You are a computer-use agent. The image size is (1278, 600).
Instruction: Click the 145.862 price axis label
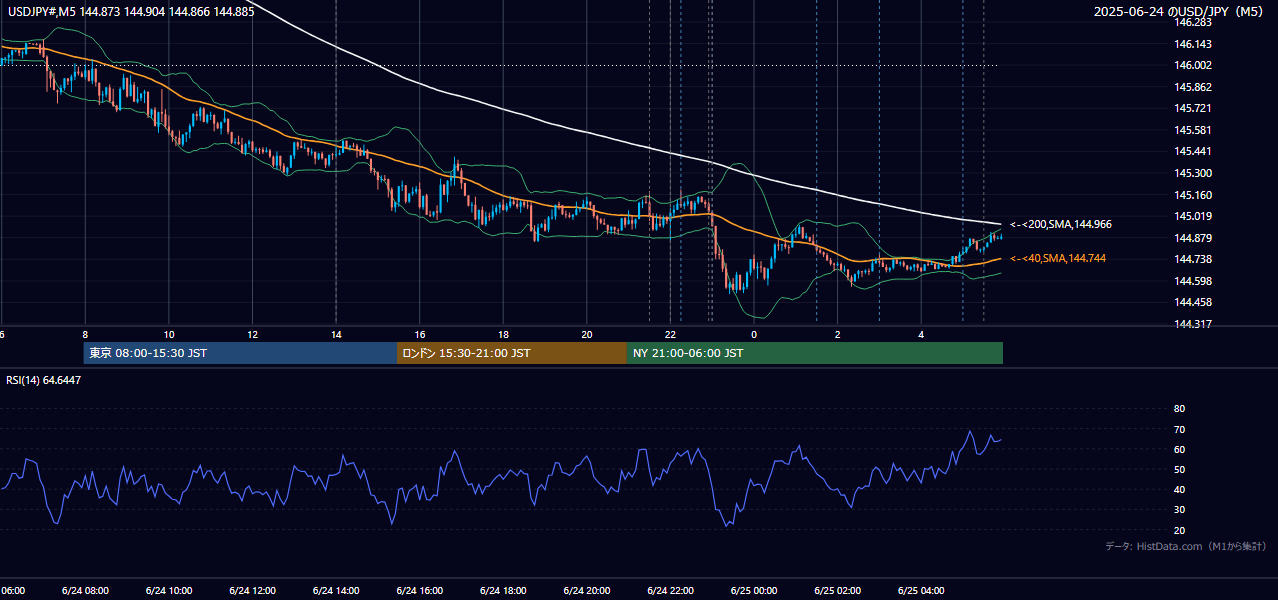(1194, 87)
